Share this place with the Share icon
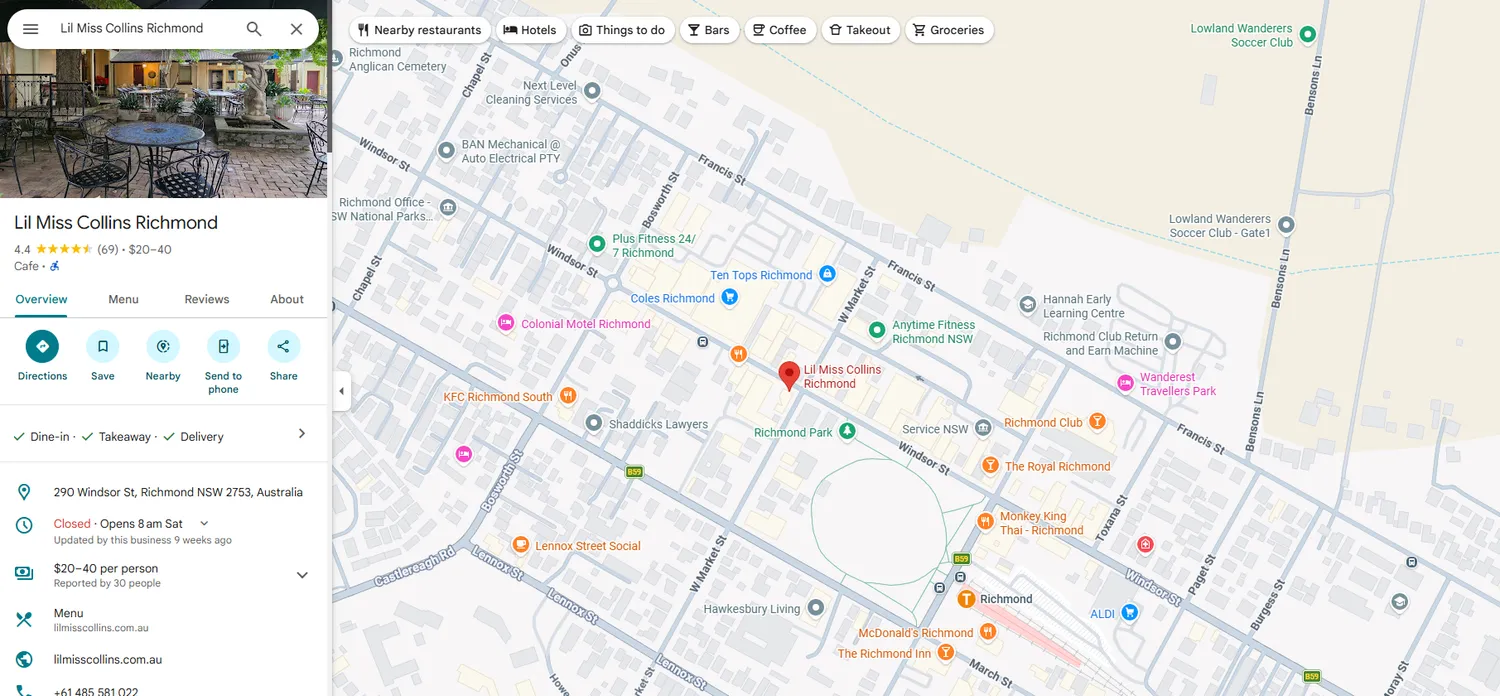 284,346
